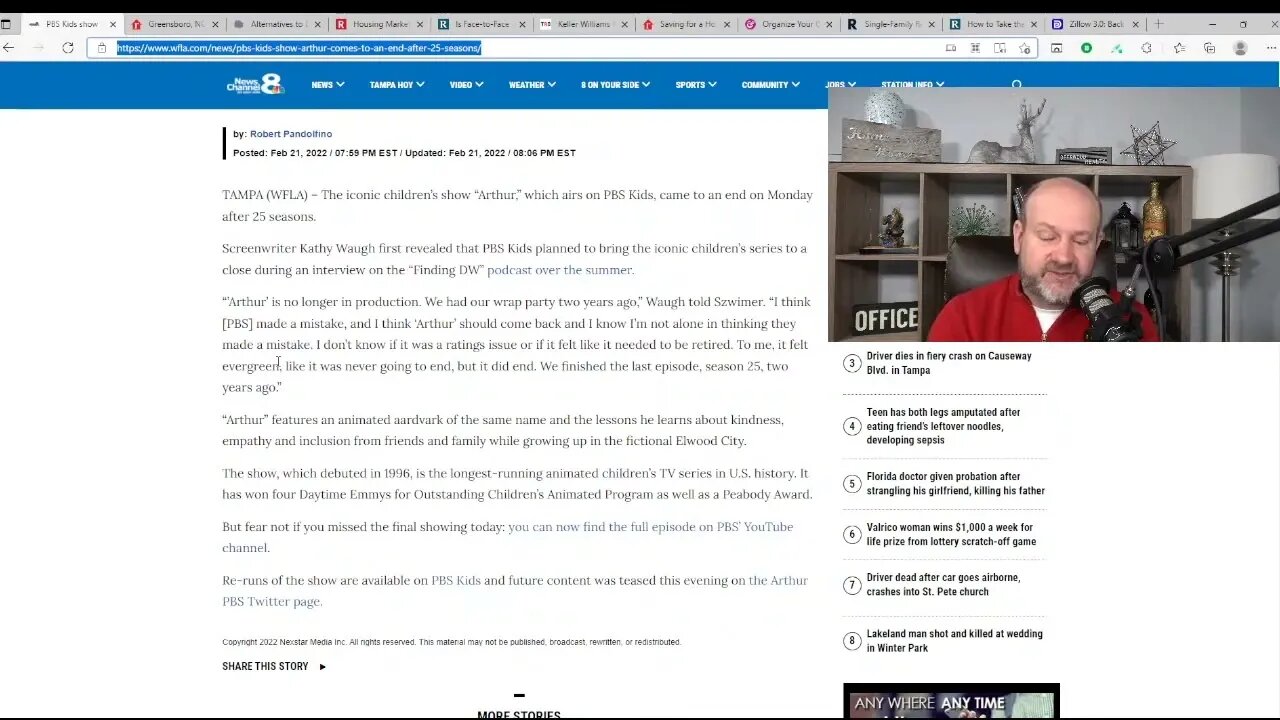Open Settings and more menu
Image resolution: width=1280 pixels, height=720 pixels.
coord(1269,48)
